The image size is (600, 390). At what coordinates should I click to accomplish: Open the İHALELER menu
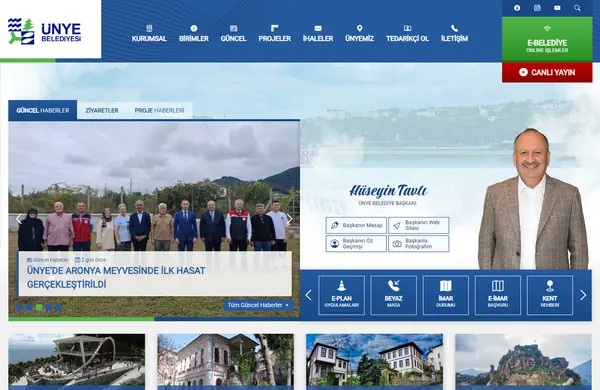point(318,34)
